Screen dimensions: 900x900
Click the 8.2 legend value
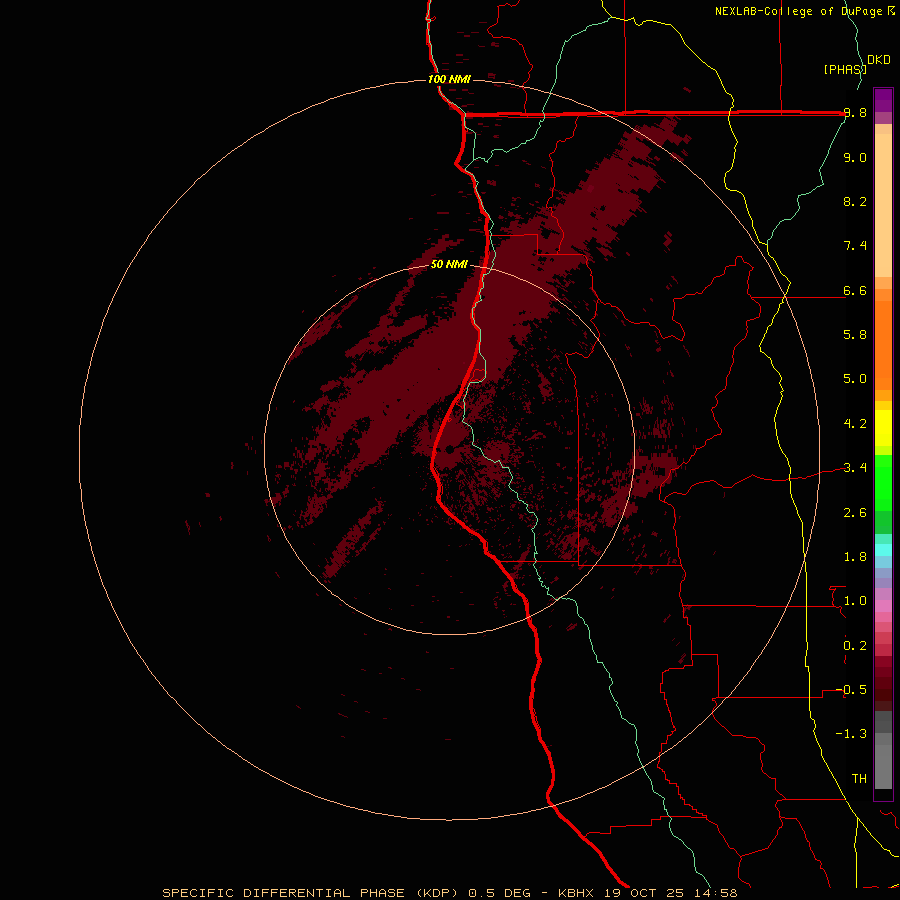pyautogui.click(x=855, y=201)
